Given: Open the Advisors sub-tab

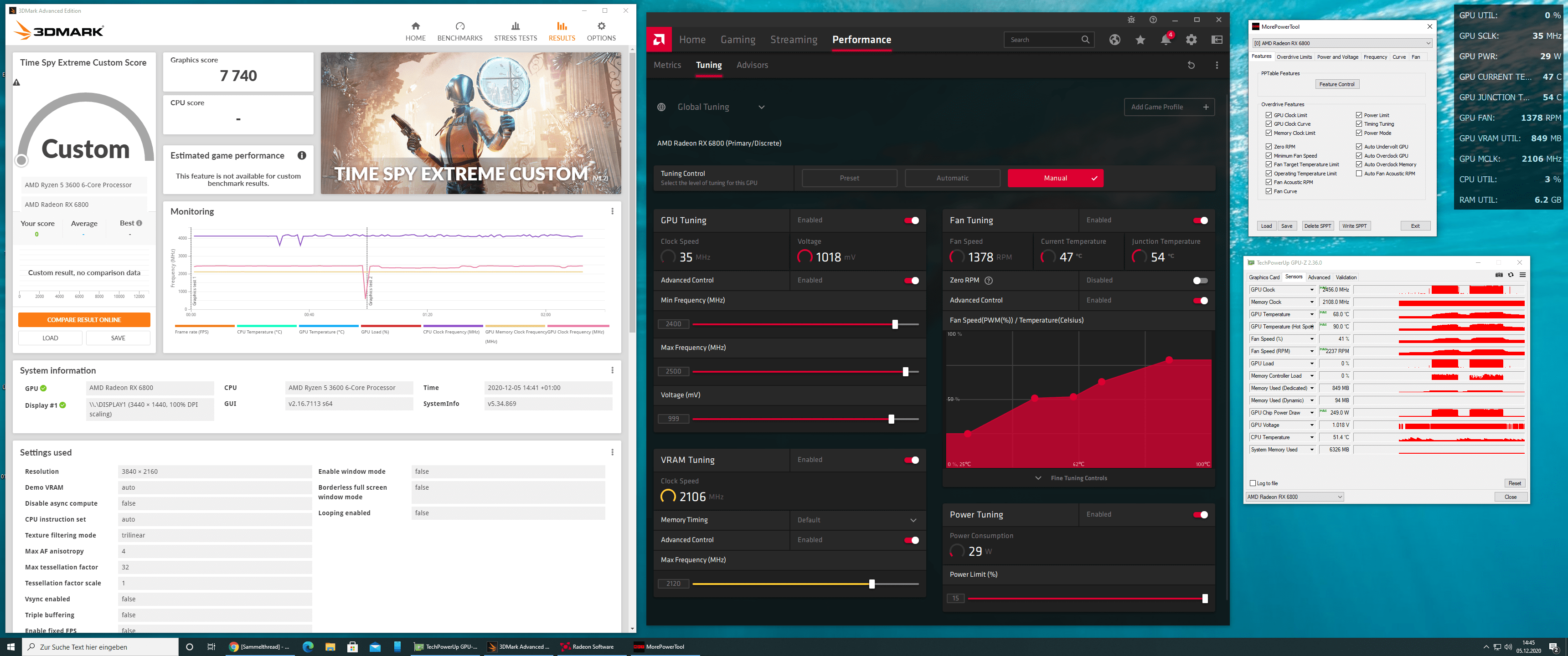Looking at the screenshot, I should tap(752, 65).
